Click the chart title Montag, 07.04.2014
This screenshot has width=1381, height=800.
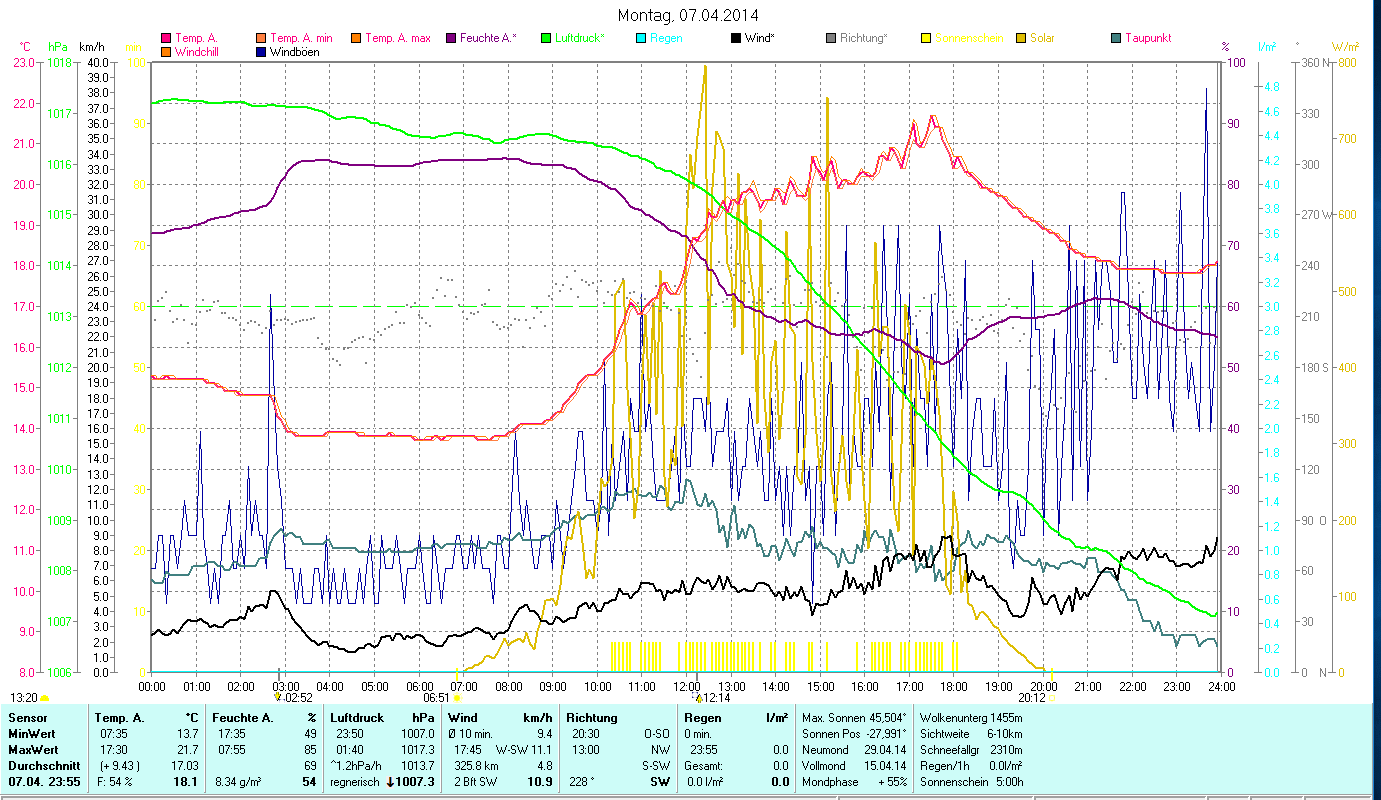click(688, 15)
